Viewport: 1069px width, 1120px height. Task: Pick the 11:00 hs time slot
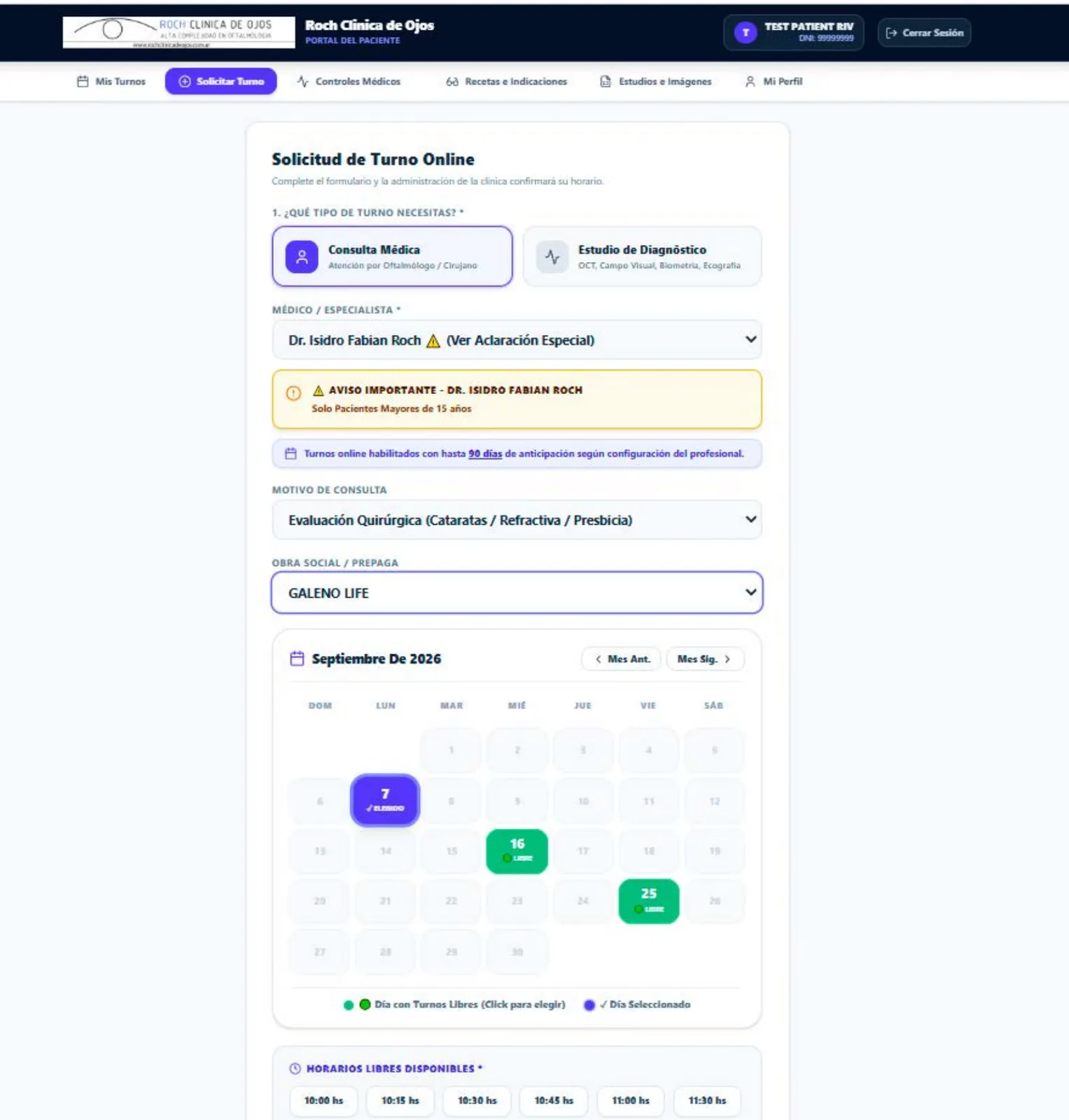click(x=631, y=1100)
